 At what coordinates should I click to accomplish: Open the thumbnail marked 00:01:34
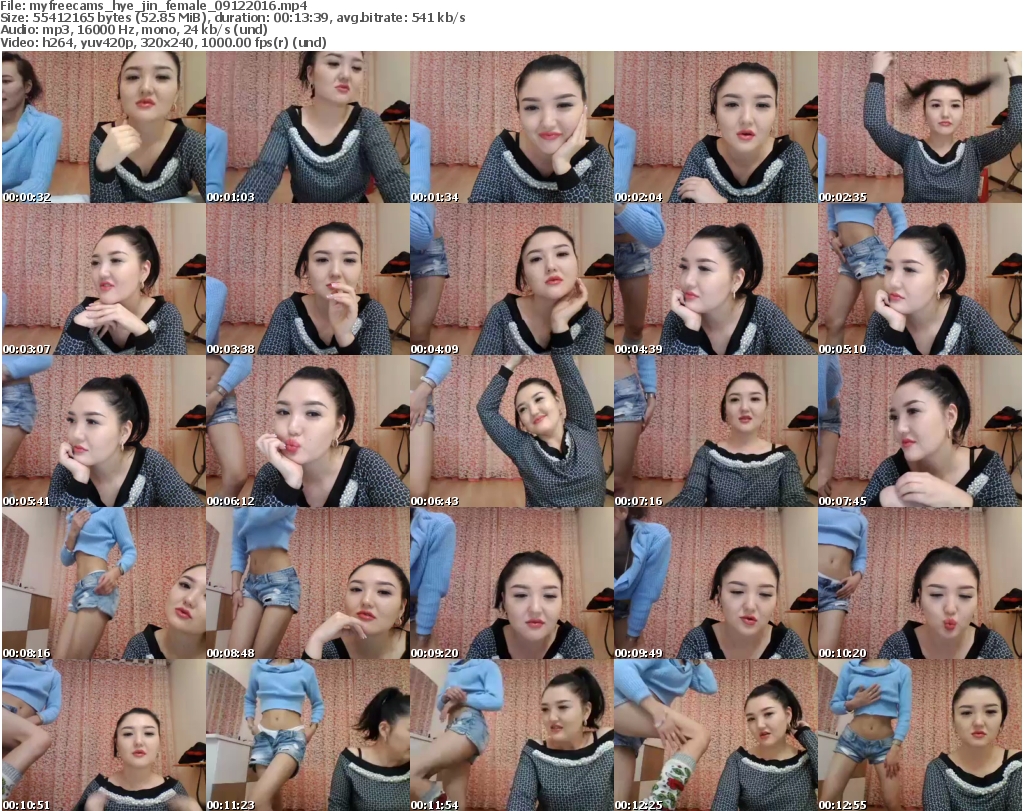(x=511, y=127)
